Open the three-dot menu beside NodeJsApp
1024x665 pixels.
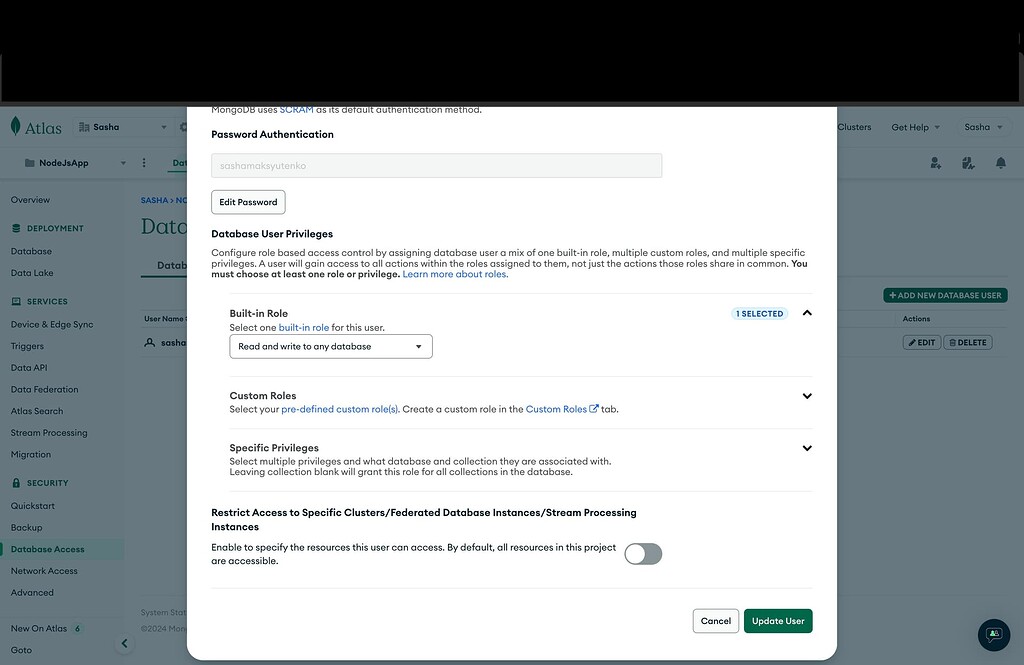click(143, 162)
